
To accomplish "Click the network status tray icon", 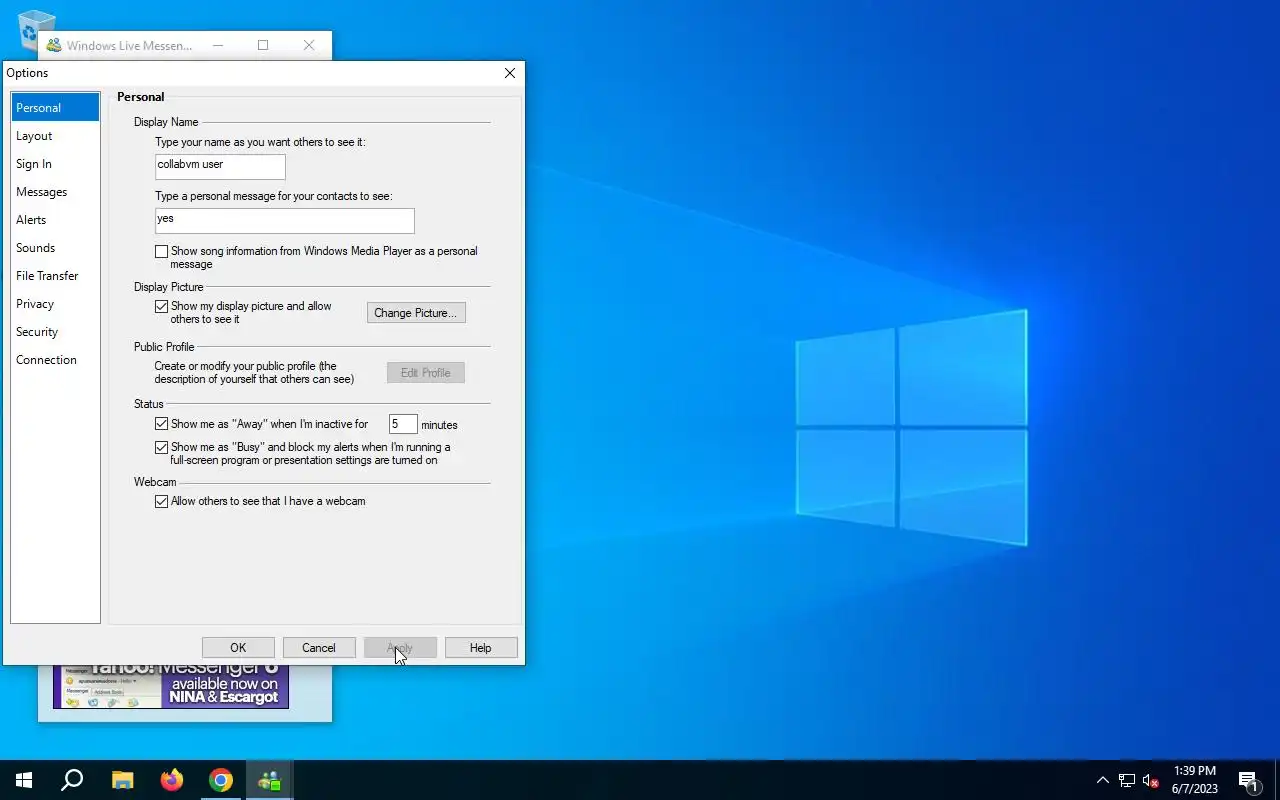I will (x=1127, y=780).
